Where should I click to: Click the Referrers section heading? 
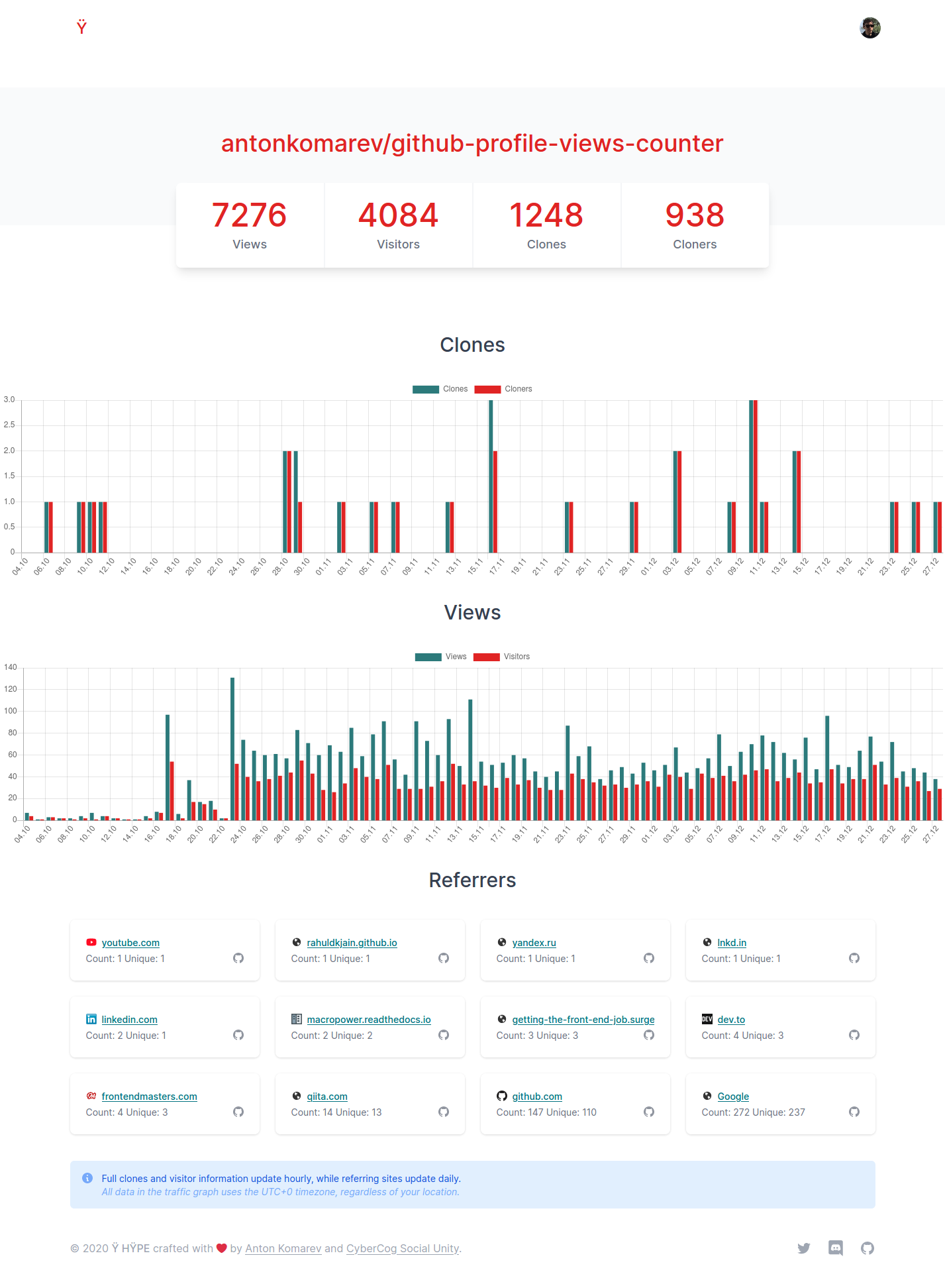click(472, 880)
